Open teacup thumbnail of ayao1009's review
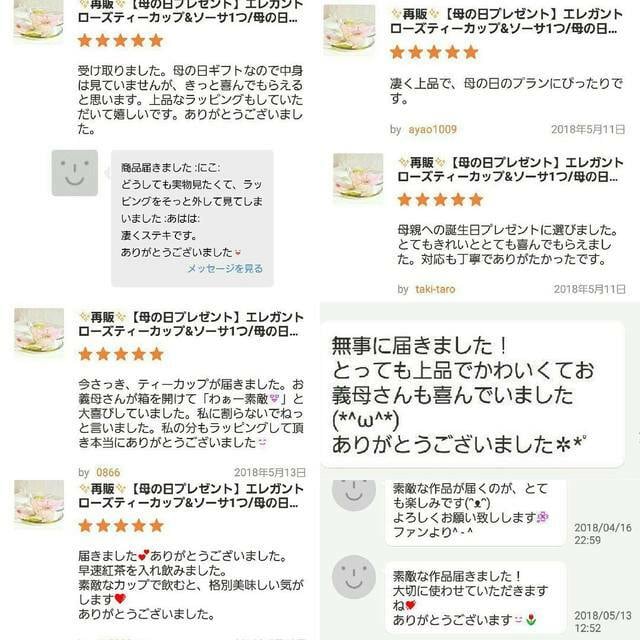 [x=349, y=28]
